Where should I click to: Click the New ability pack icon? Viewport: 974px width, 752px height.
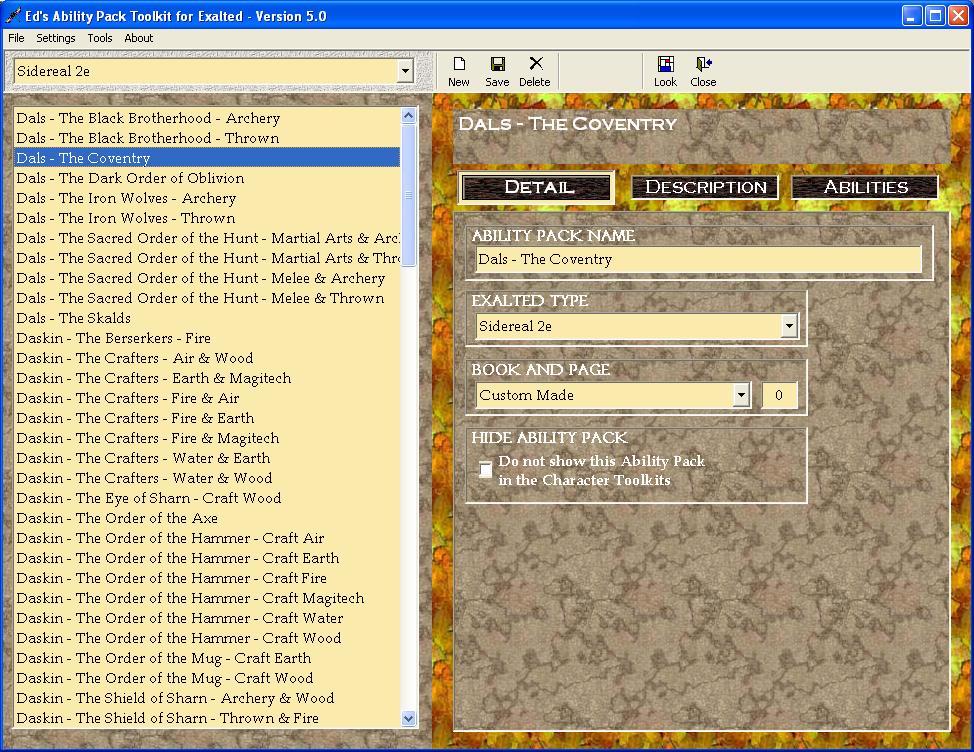click(x=458, y=65)
